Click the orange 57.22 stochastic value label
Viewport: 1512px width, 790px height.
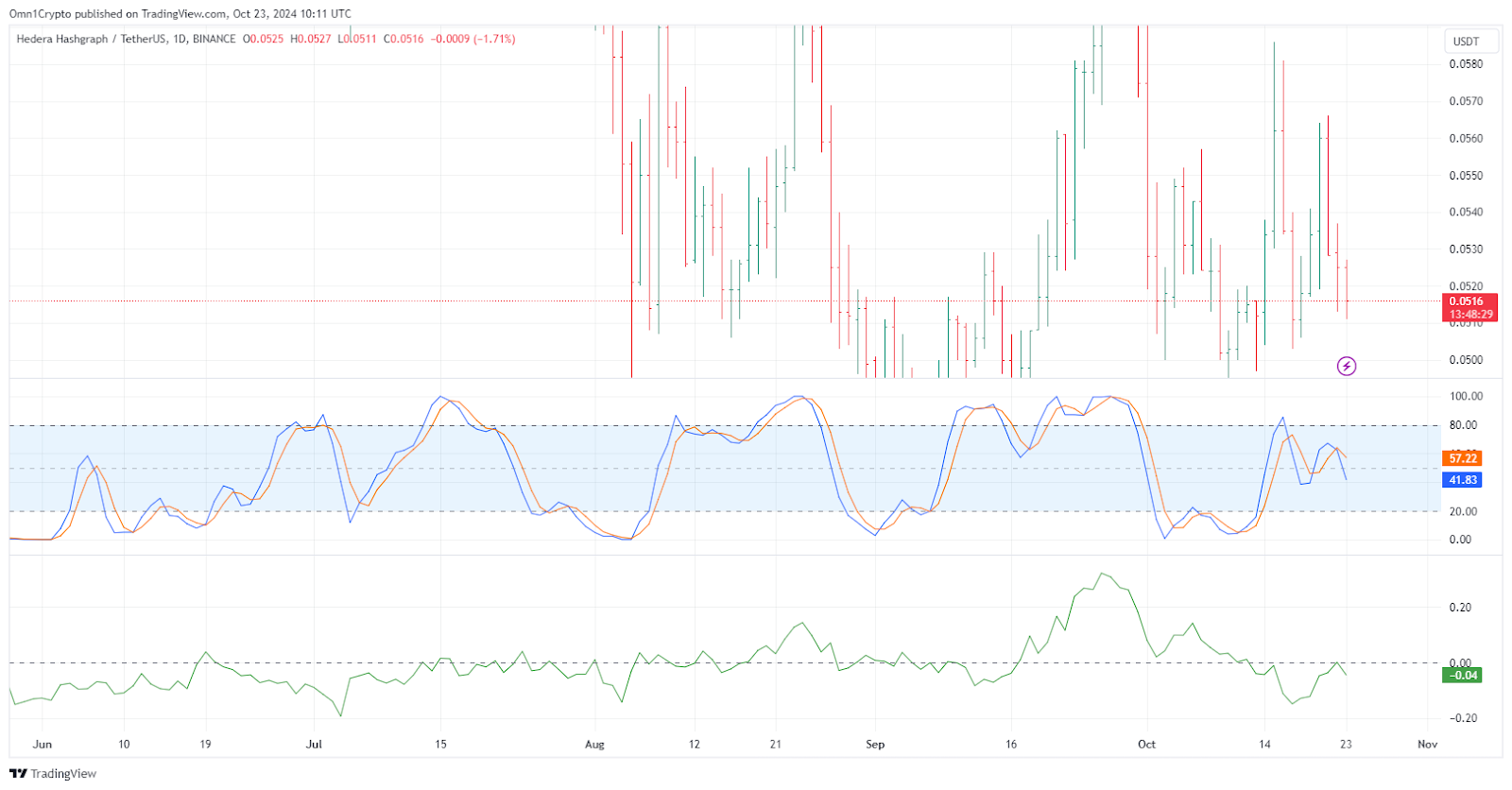pos(1463,458)
